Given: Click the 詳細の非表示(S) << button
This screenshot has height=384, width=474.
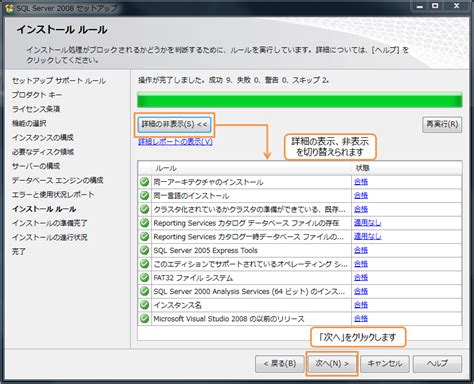Looking at the screenshot, I should pos(175,125).
